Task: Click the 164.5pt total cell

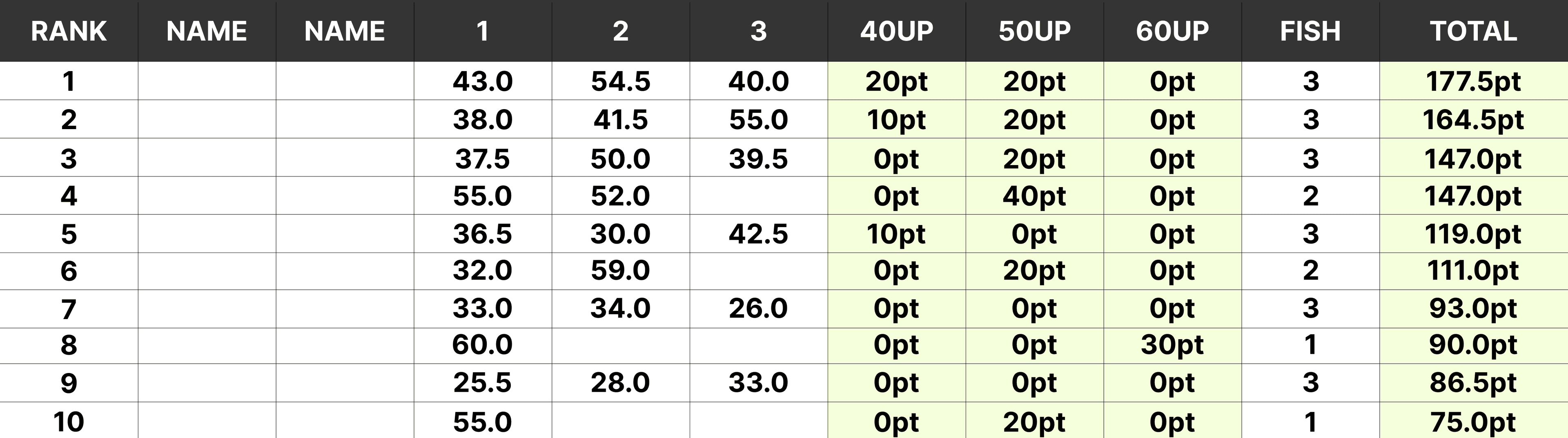Action: click(x=1473, y=119)
